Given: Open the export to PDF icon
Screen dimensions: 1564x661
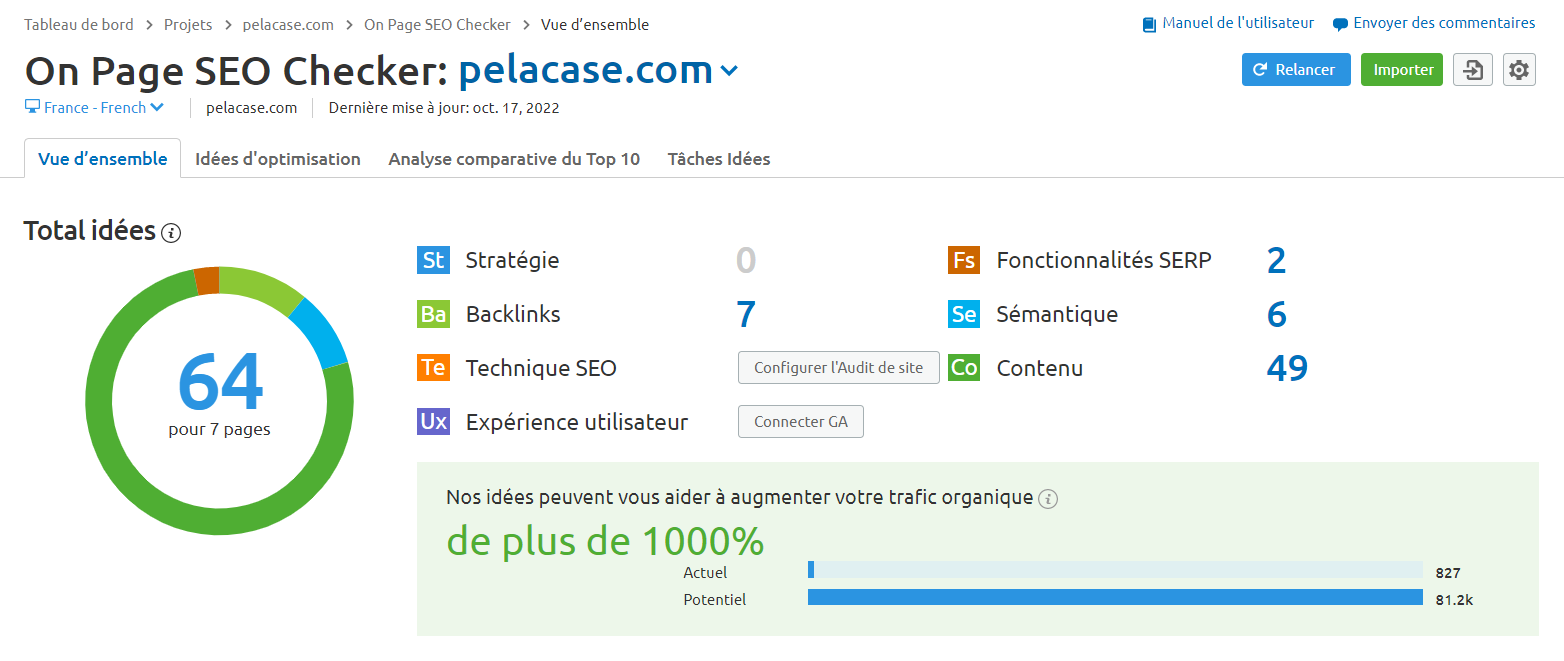Looking at the screenshot, I should tap(1472, 70).
